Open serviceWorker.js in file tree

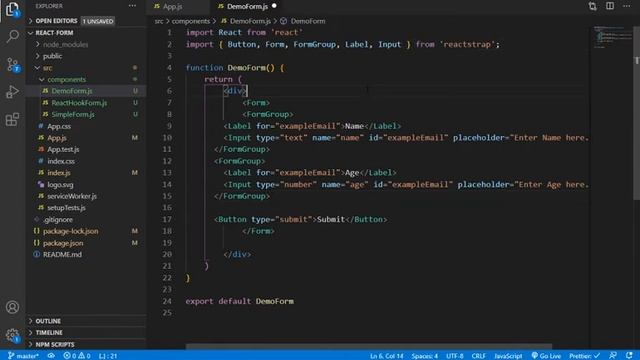click(72, 196)
